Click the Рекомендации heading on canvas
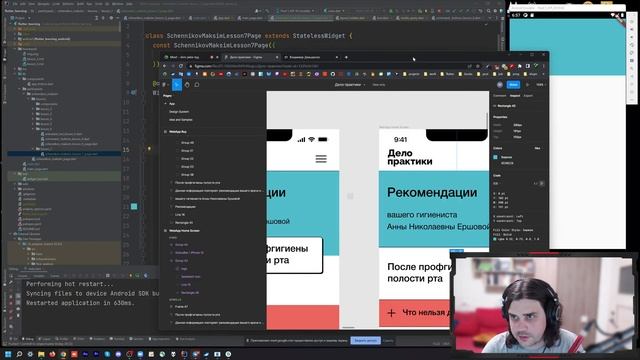640x360 pixels. pos(432,192)
